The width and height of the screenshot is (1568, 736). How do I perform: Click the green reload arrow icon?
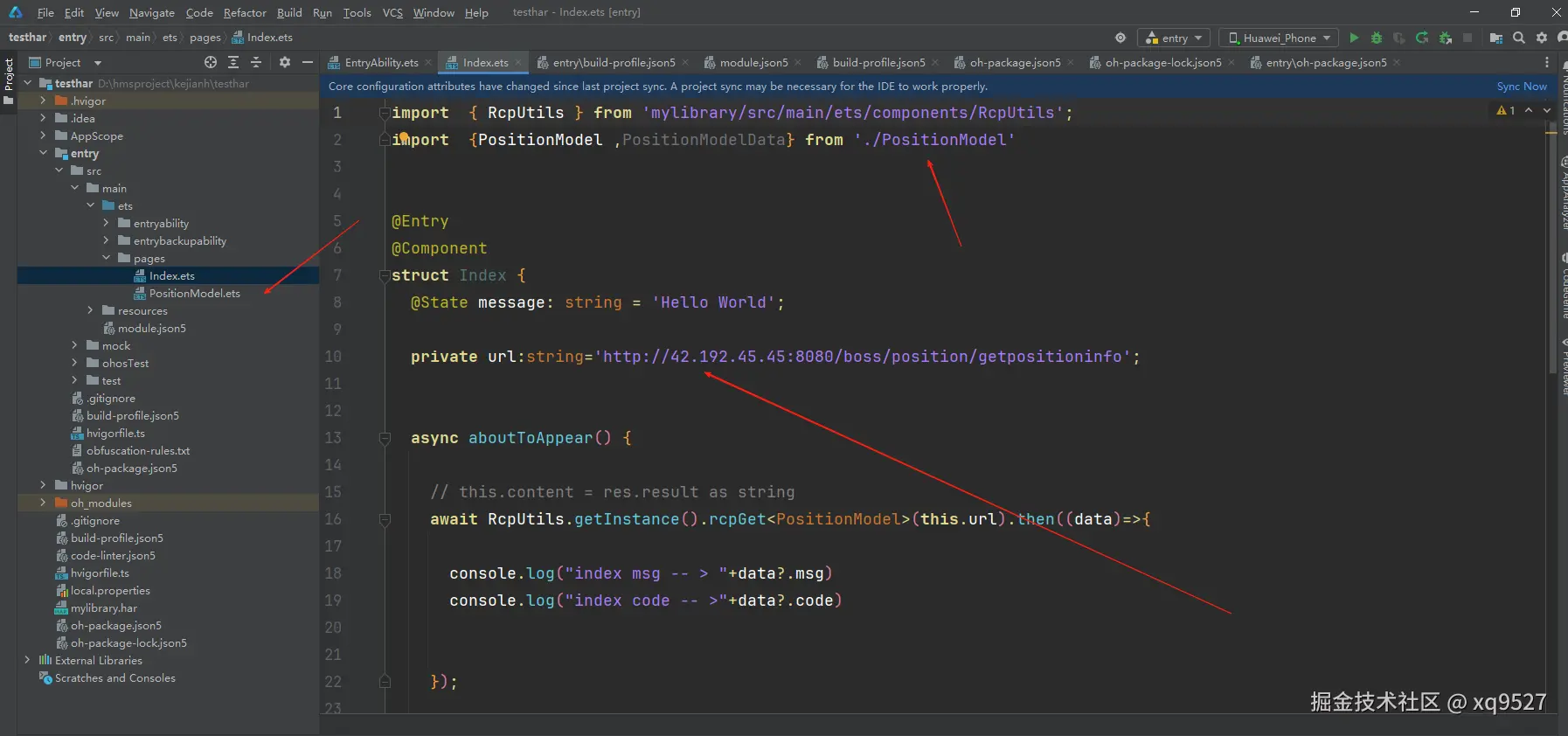(x=1422, y=38)
